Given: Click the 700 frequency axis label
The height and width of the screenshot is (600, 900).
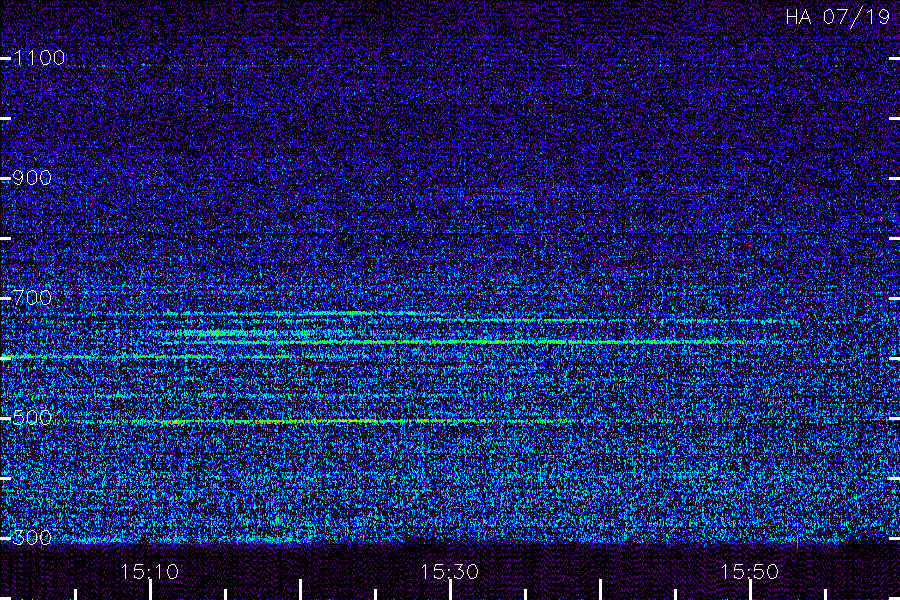Looking at the screenshot, I should click(x=32, y=297).
